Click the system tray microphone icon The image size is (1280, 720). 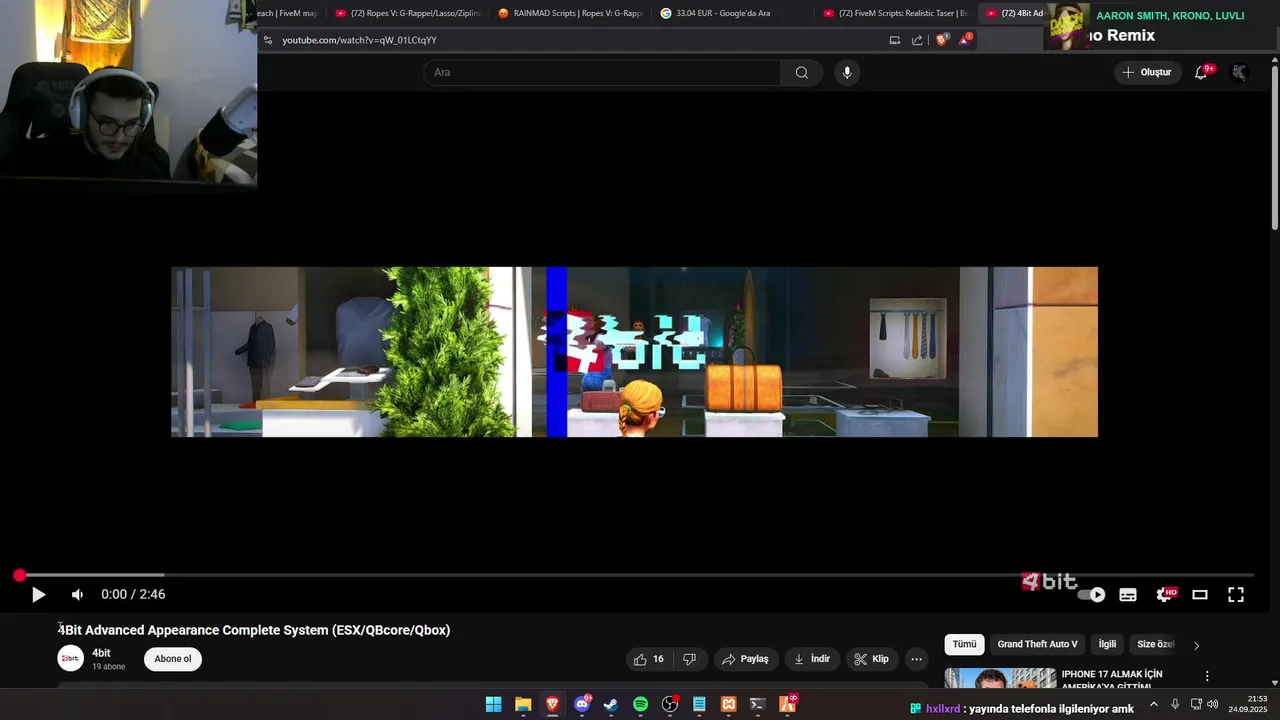tap(1175, 705)
